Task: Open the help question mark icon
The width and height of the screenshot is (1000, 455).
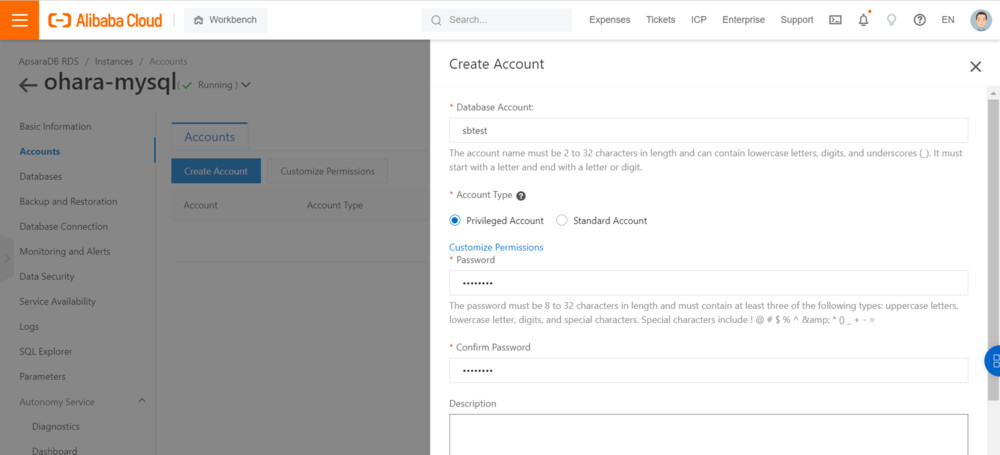Action: pos(919,20)
